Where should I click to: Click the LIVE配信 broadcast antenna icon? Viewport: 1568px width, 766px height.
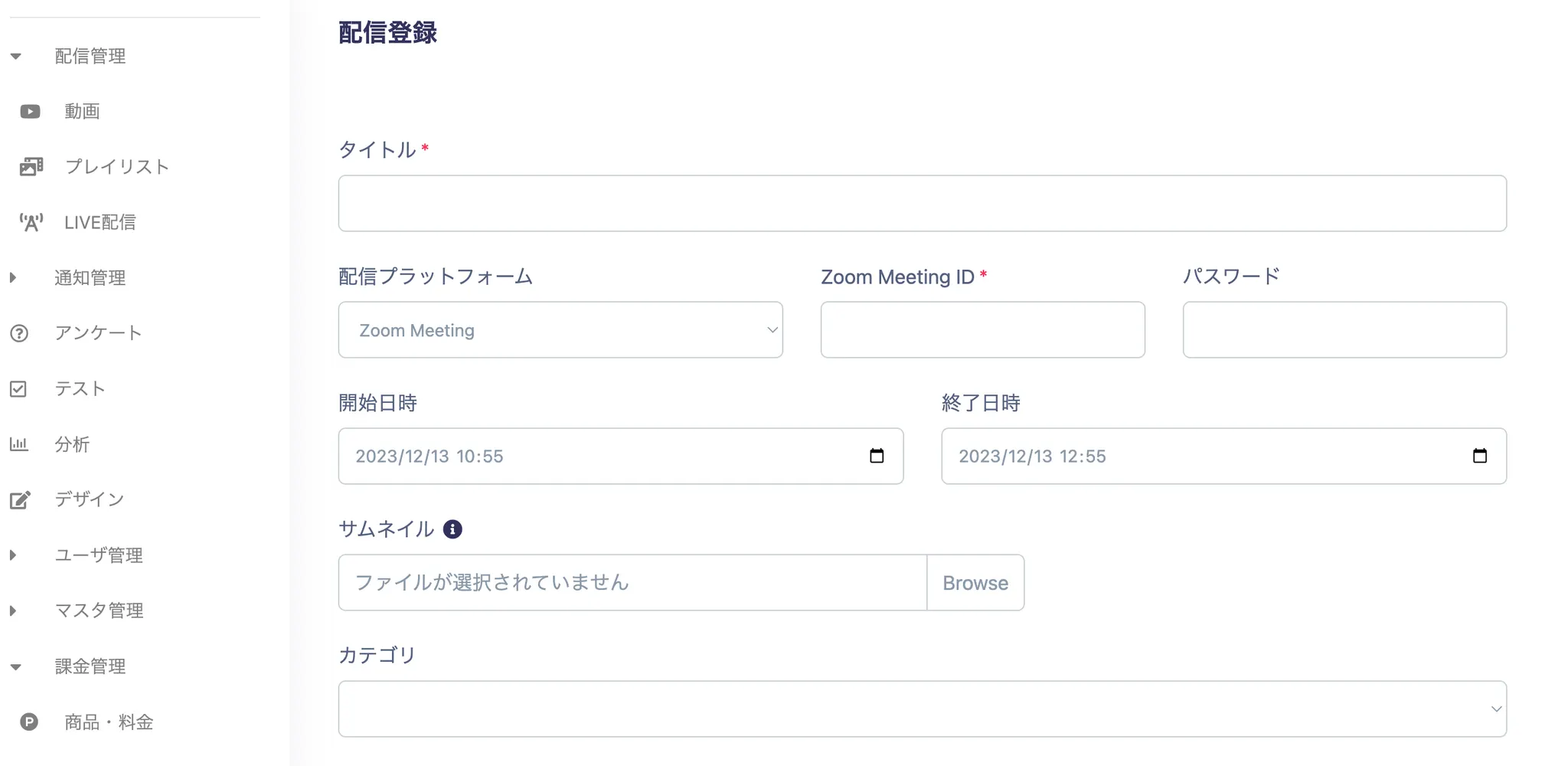(x=31, y=222)
